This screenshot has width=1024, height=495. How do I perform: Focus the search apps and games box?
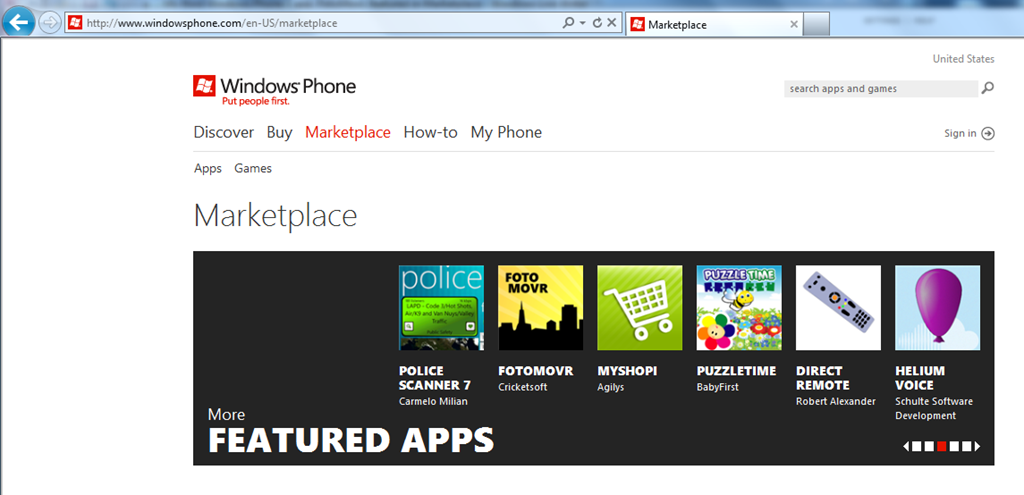[881, 89]
